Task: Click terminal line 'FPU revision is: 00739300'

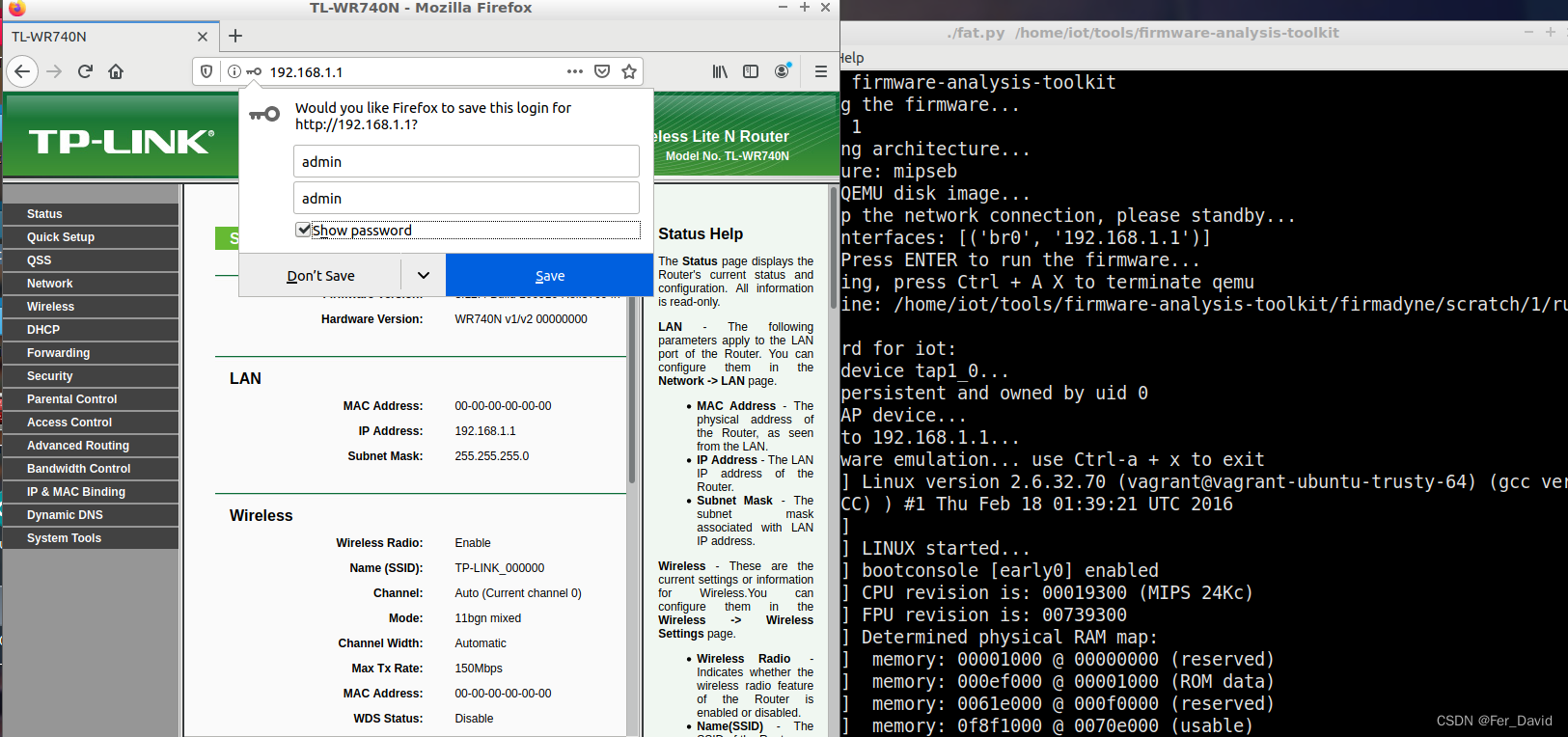Action: point(994,615)
